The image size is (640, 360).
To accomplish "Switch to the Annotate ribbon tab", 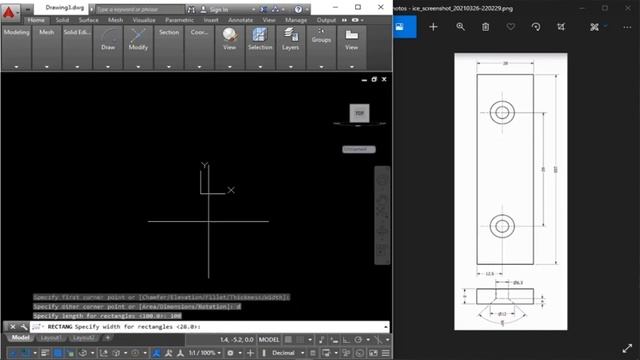I will coord(240,20).
